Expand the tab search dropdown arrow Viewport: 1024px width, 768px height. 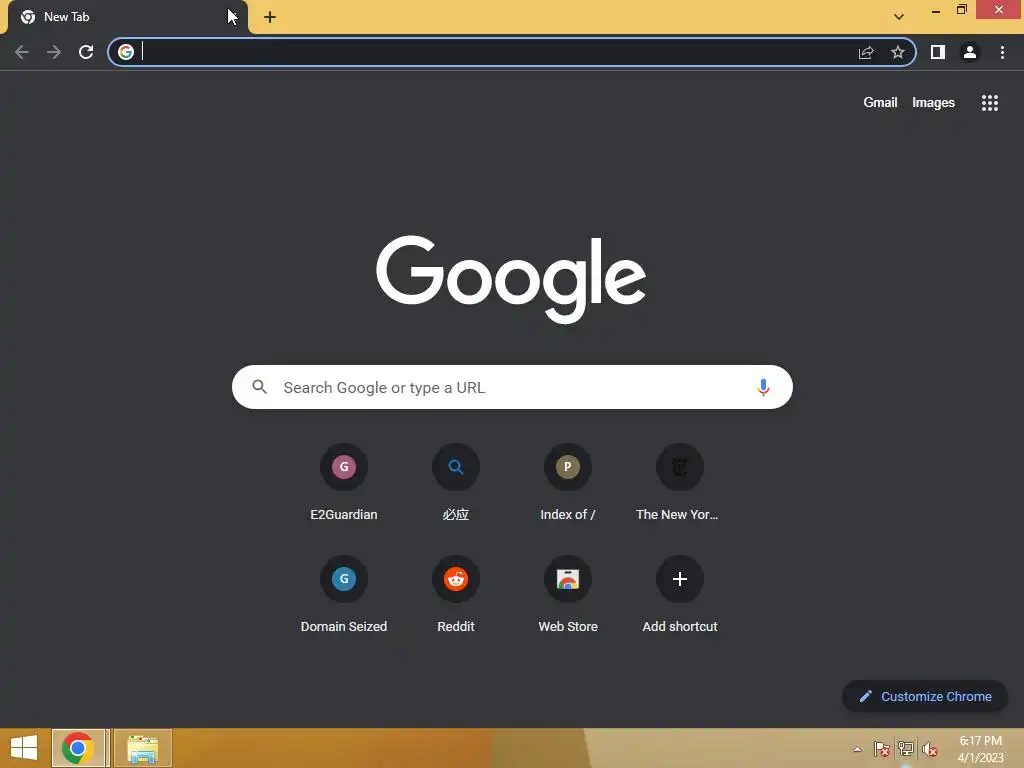(899, 17)
